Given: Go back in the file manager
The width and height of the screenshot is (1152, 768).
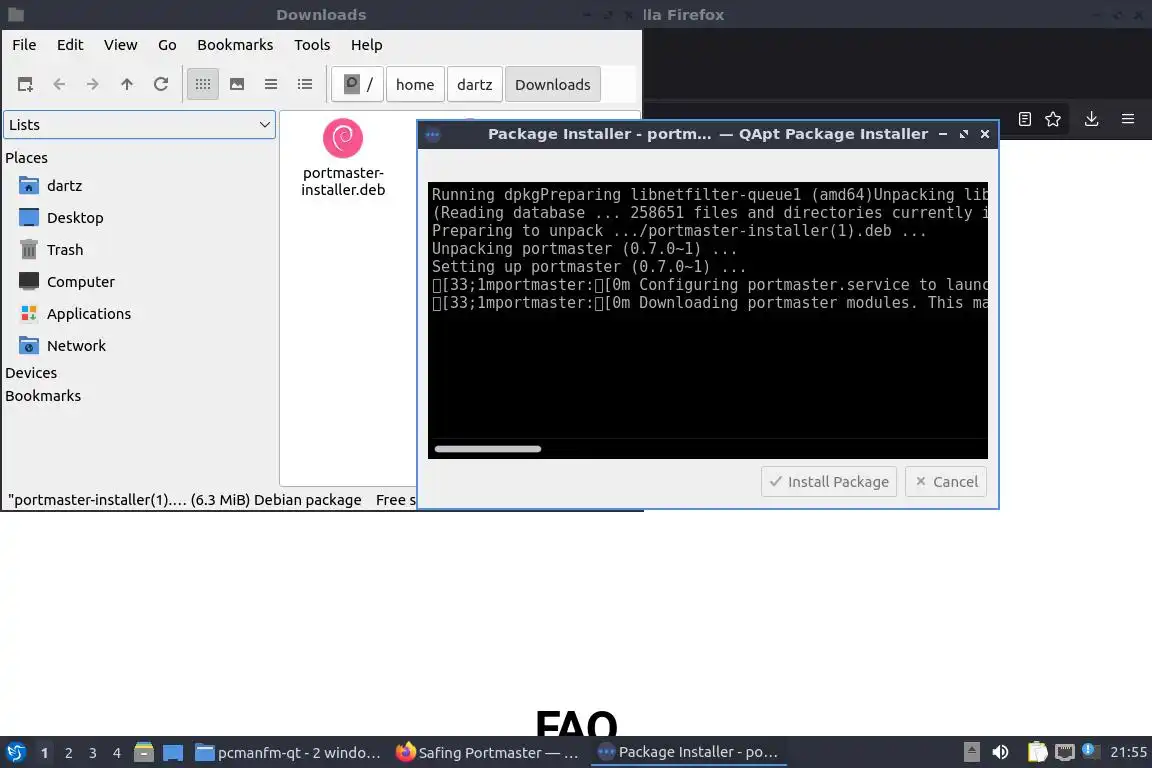Looking at the screenshot, I should click(60, 85).
